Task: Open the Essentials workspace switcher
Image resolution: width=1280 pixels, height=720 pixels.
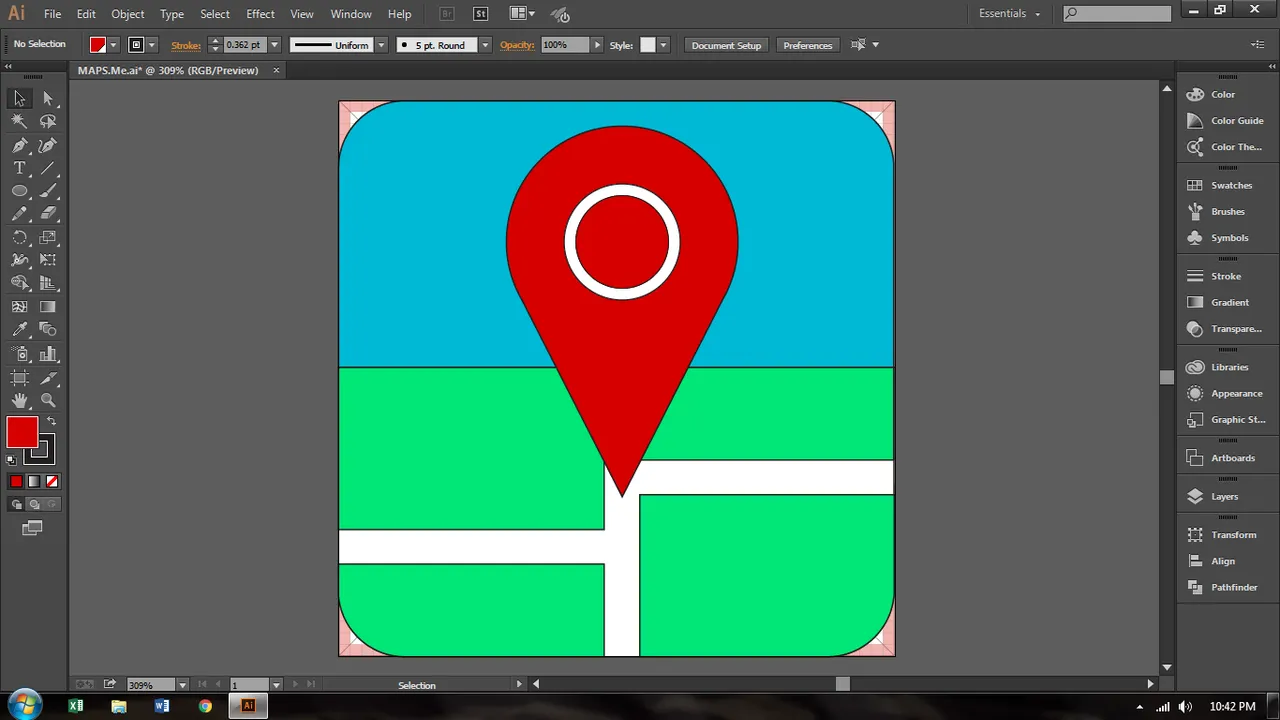Action: click(x=1009, y=13)
